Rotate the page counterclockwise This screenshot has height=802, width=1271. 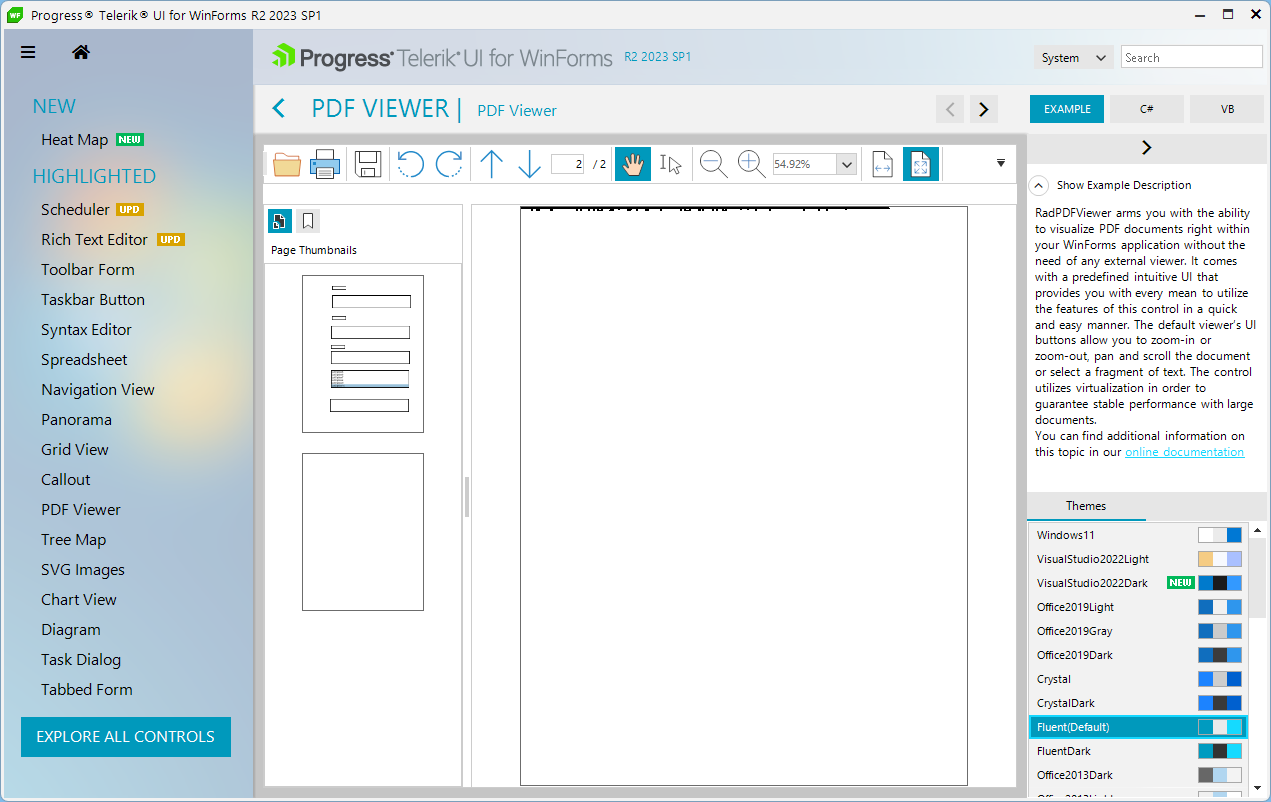[x=410, y=163]
